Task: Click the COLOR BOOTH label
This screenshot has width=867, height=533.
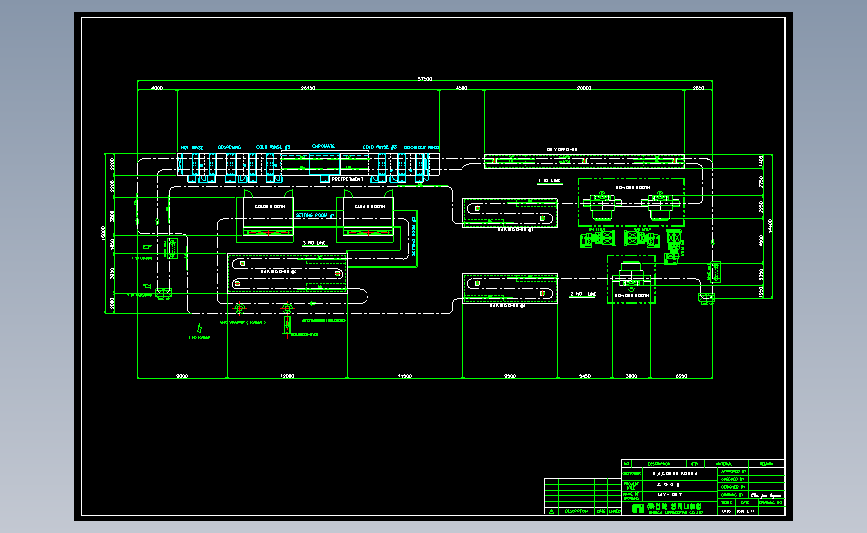Action: coord(270,206)
